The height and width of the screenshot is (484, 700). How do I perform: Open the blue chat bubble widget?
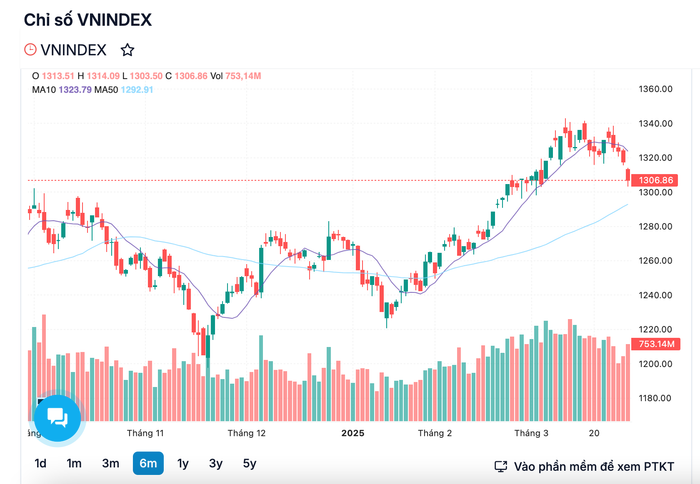click(58, 418)
